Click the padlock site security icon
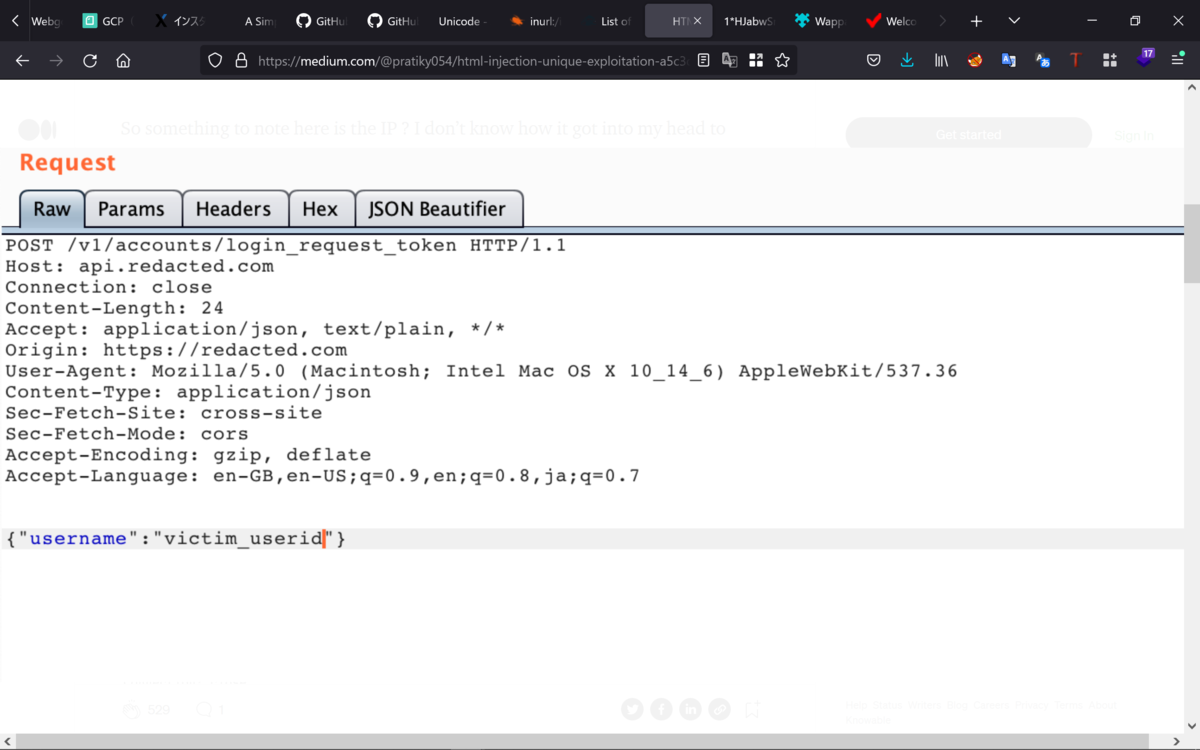The image size is (1200, 750). (240, 61)
